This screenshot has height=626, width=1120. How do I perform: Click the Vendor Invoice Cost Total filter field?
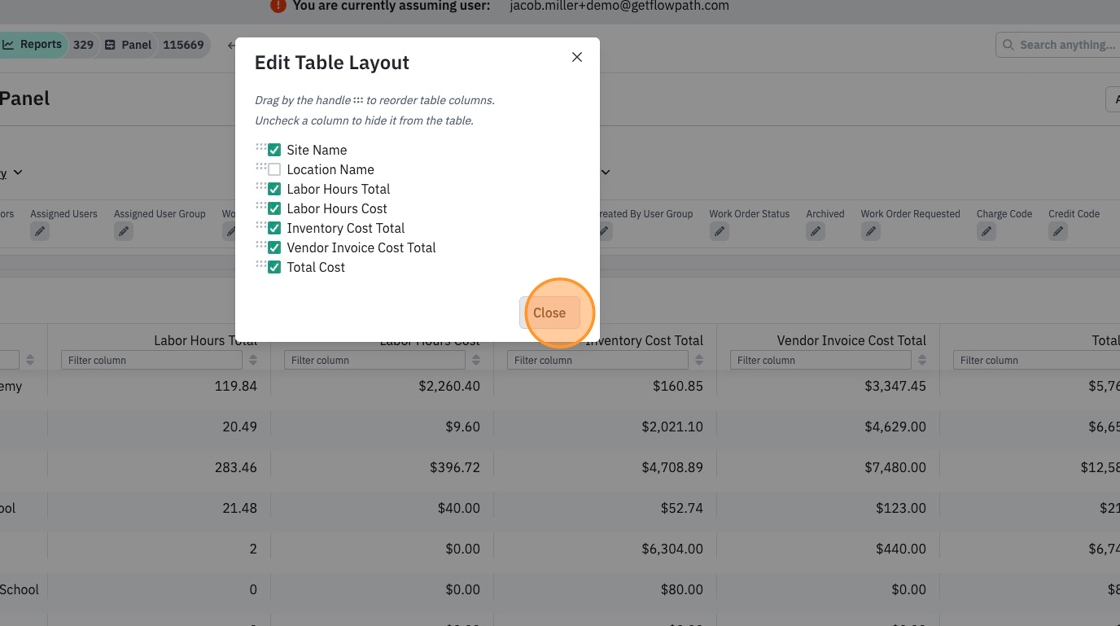coord(820,360)
